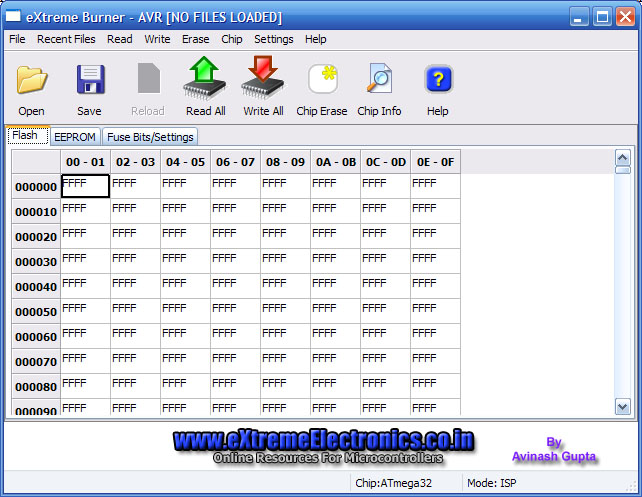Click the vertical scrollbar thumb

click(x=623, y=170)
